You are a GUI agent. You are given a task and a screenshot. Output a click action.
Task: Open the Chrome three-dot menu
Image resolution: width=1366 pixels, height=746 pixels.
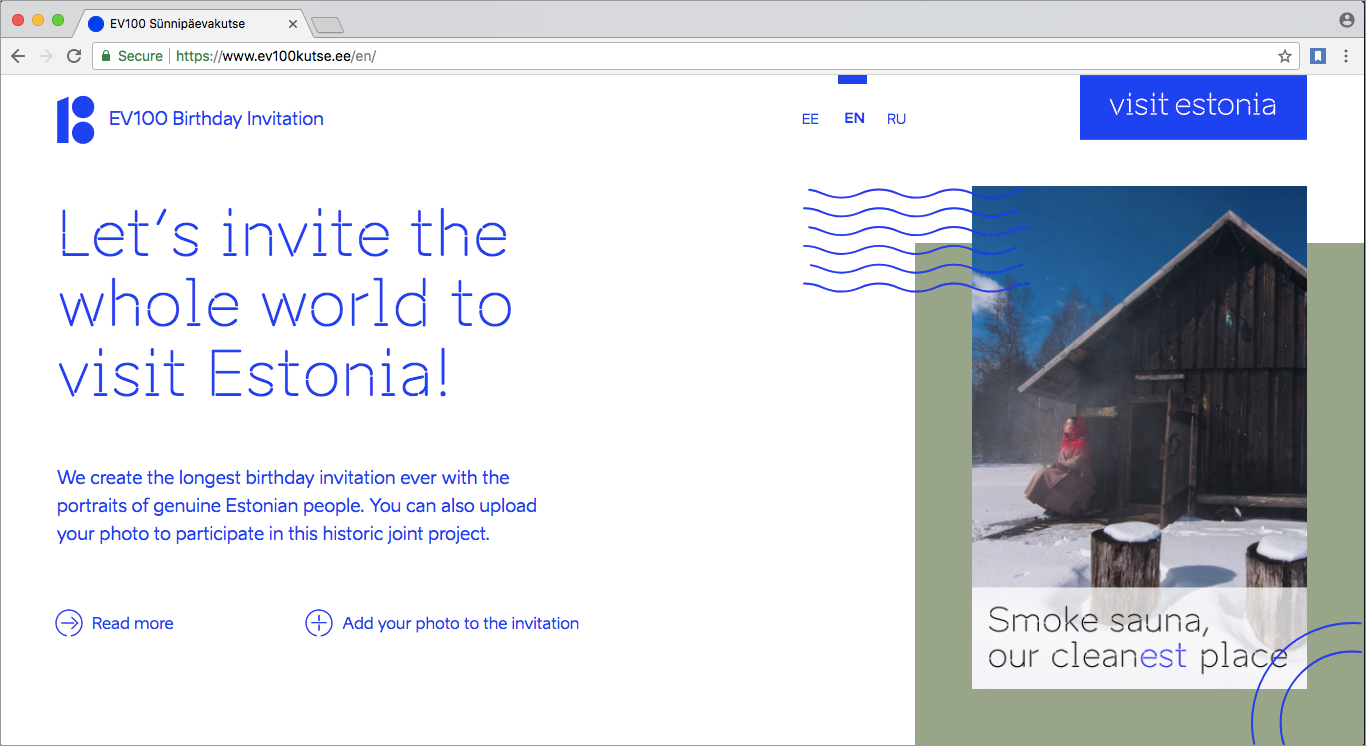[x=1346, y=56]
